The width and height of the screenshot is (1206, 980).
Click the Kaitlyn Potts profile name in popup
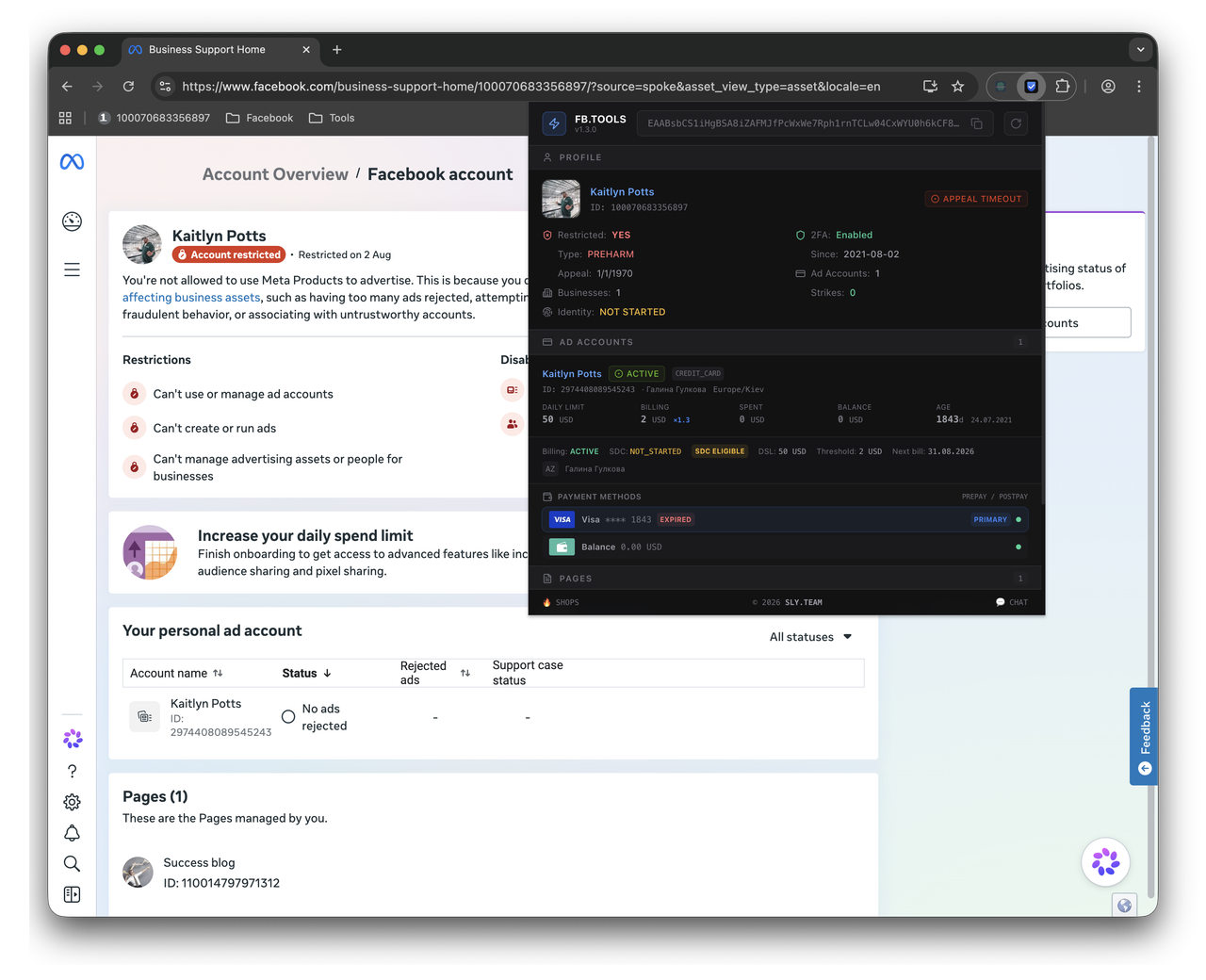pos(622,191)
